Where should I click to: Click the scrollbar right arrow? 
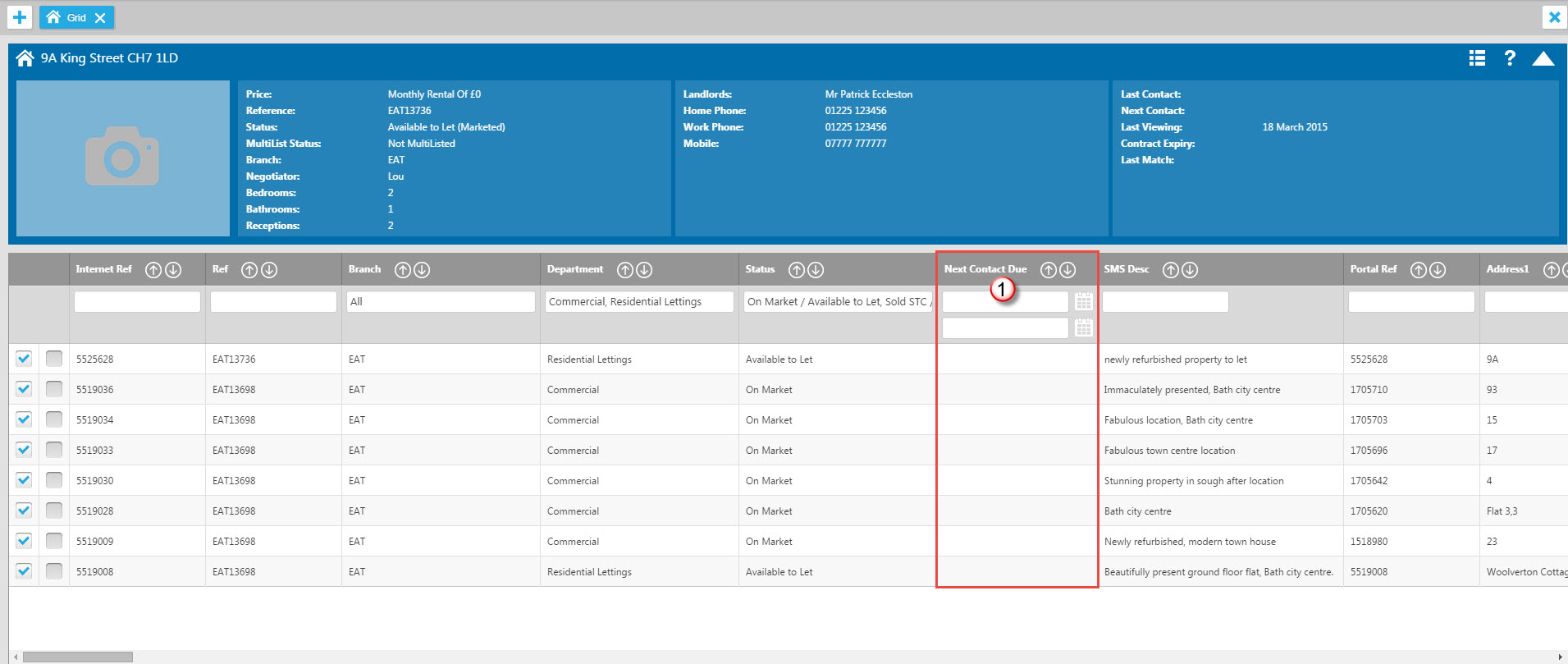coord(1561,657)
